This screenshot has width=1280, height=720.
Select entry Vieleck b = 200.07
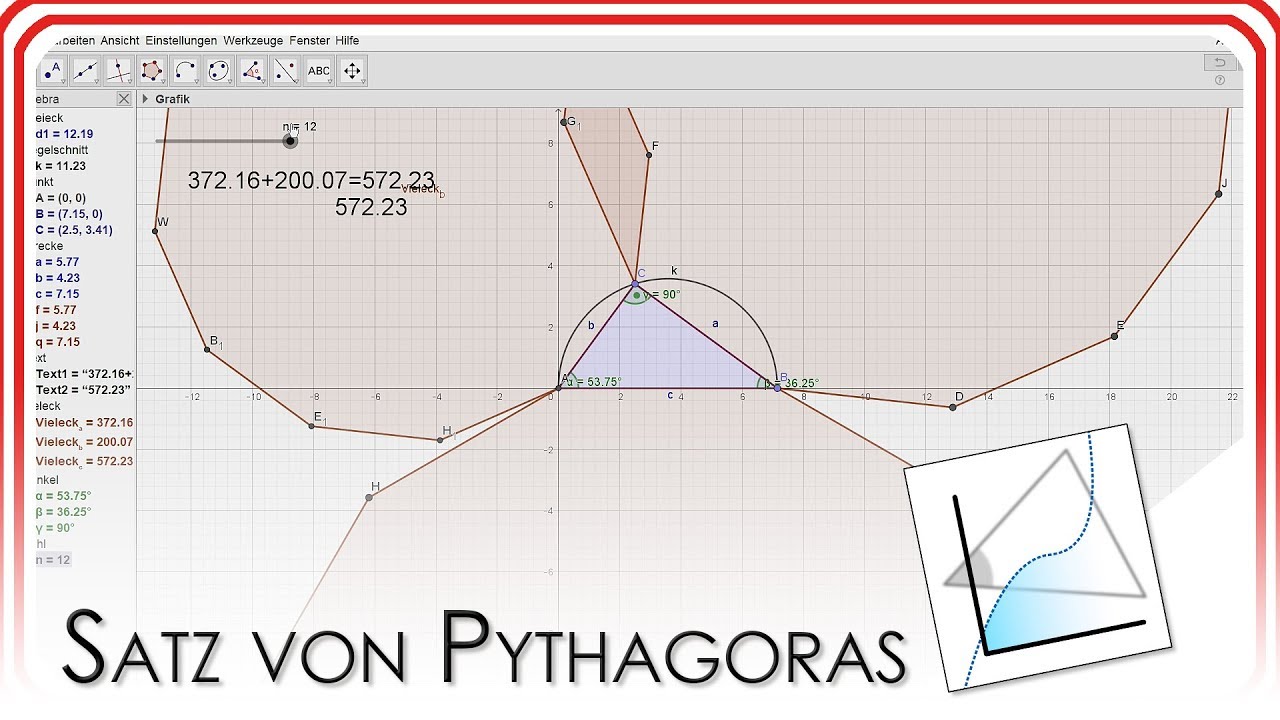pos(84,442)
